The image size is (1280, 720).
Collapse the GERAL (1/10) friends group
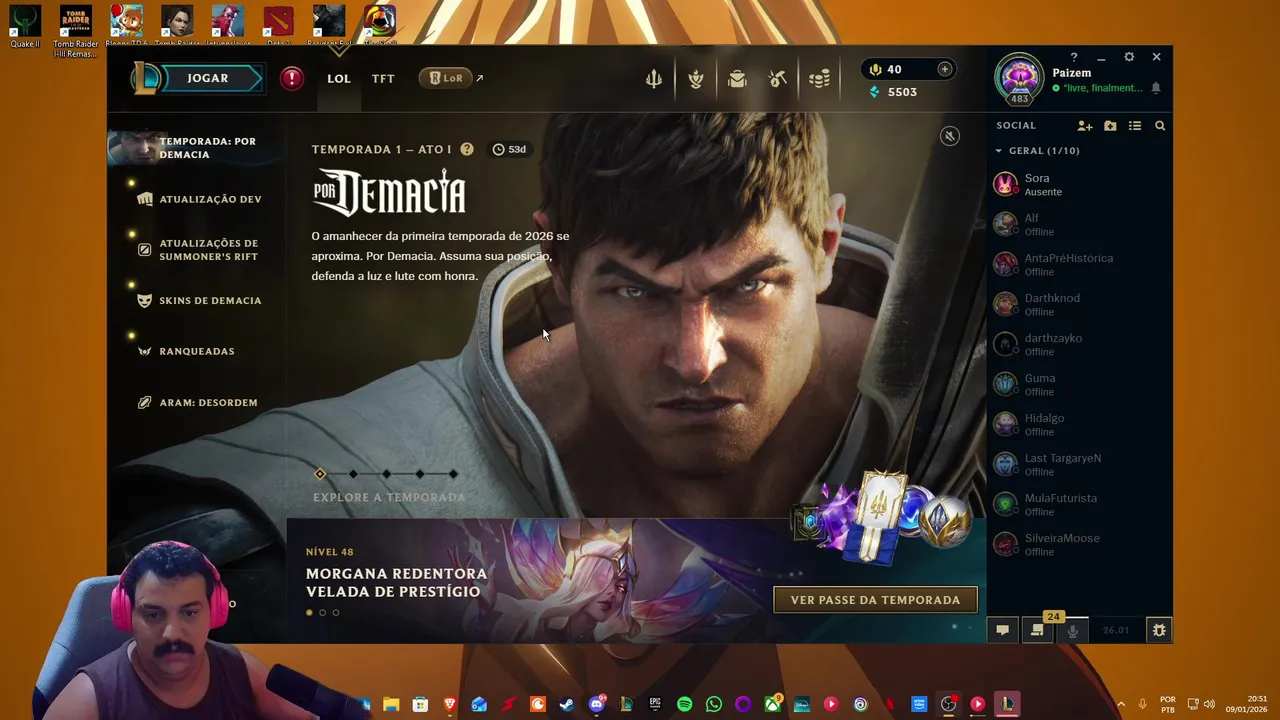[x=1038, y=151]
